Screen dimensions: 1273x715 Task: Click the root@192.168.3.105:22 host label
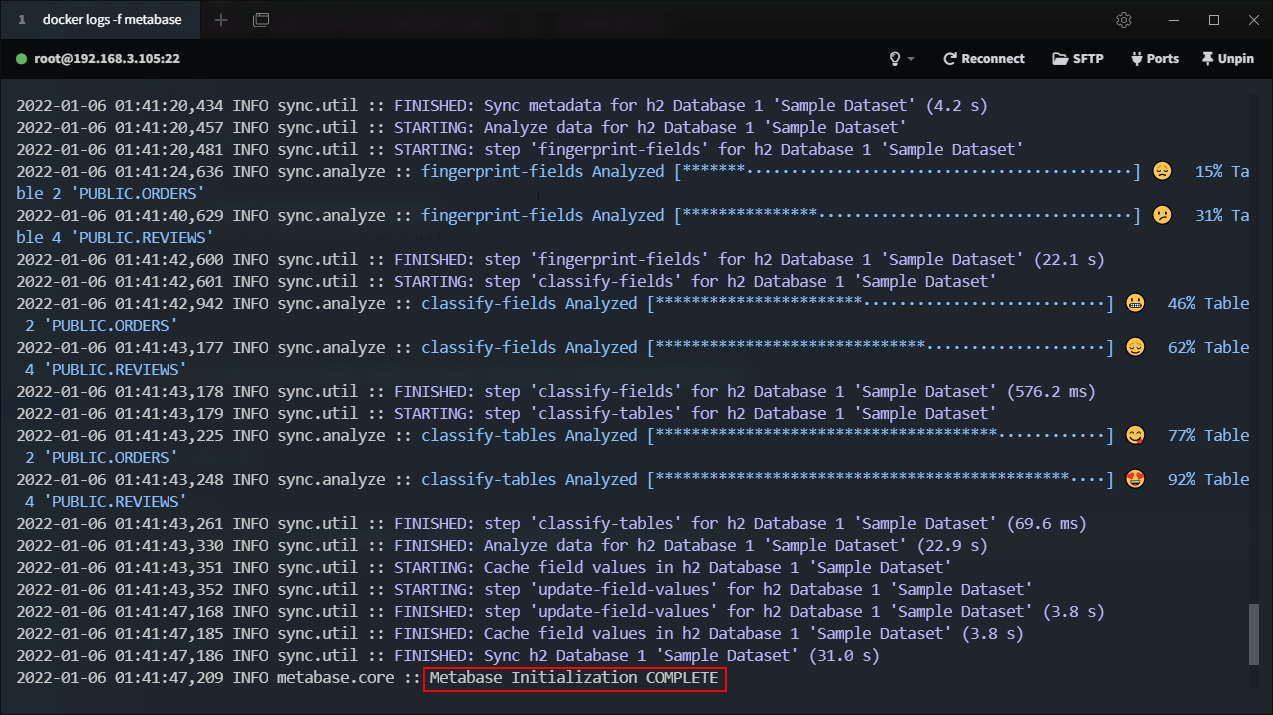(x=107, y=59)
